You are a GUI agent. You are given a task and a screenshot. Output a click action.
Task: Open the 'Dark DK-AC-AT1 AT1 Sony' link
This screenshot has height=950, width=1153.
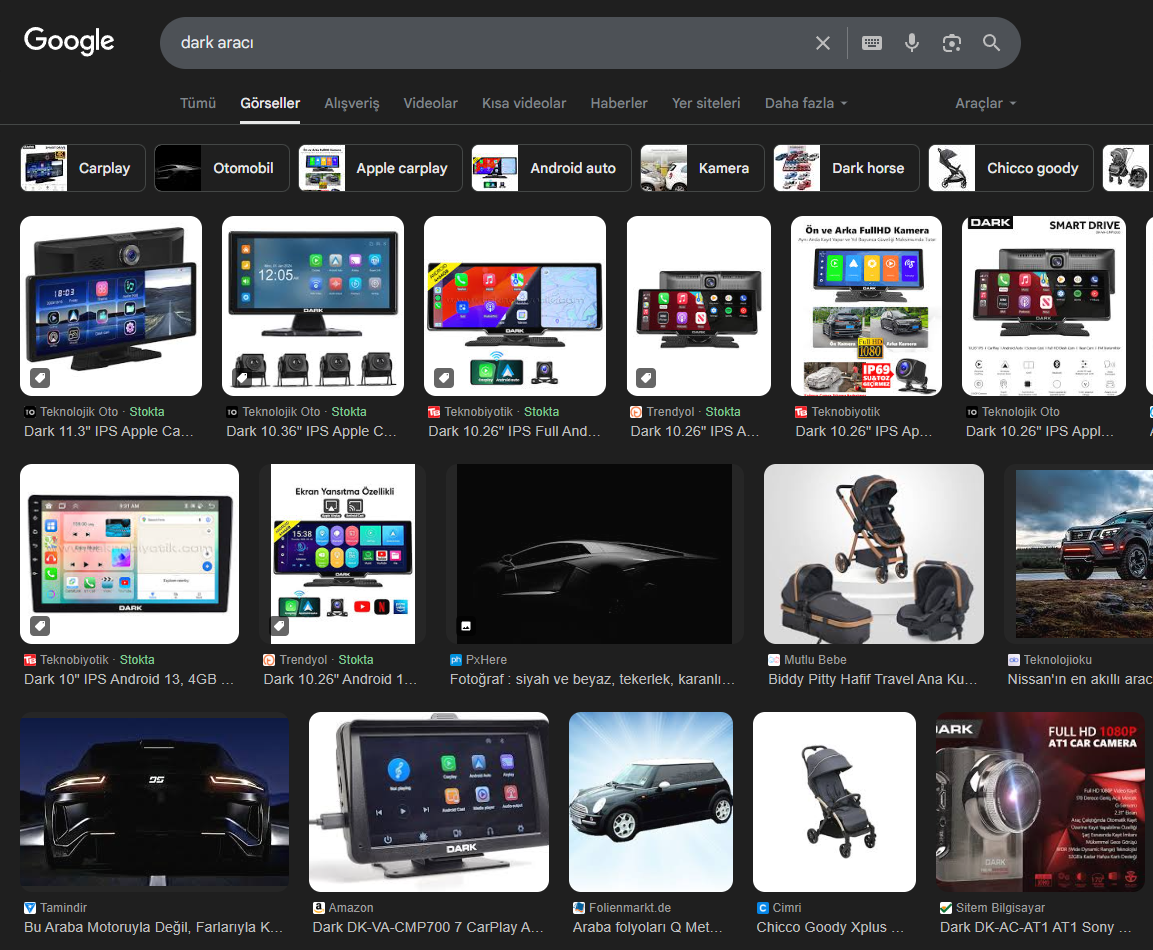coord(1035,927)
